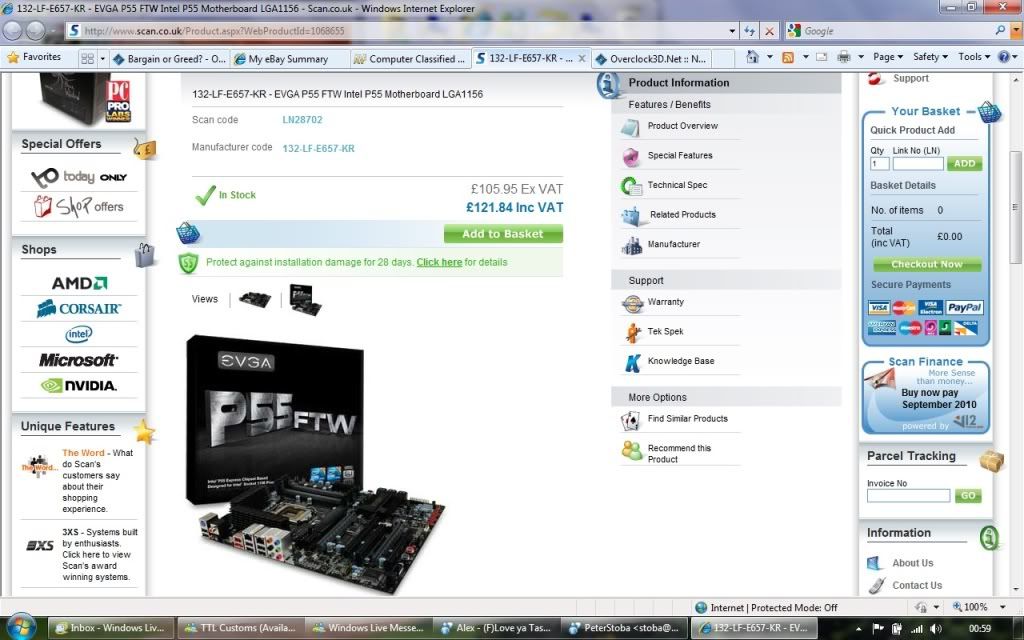The image size is (1024, 640).
Task: Click the About Us information icon
Action: click(x=875, y=563)
